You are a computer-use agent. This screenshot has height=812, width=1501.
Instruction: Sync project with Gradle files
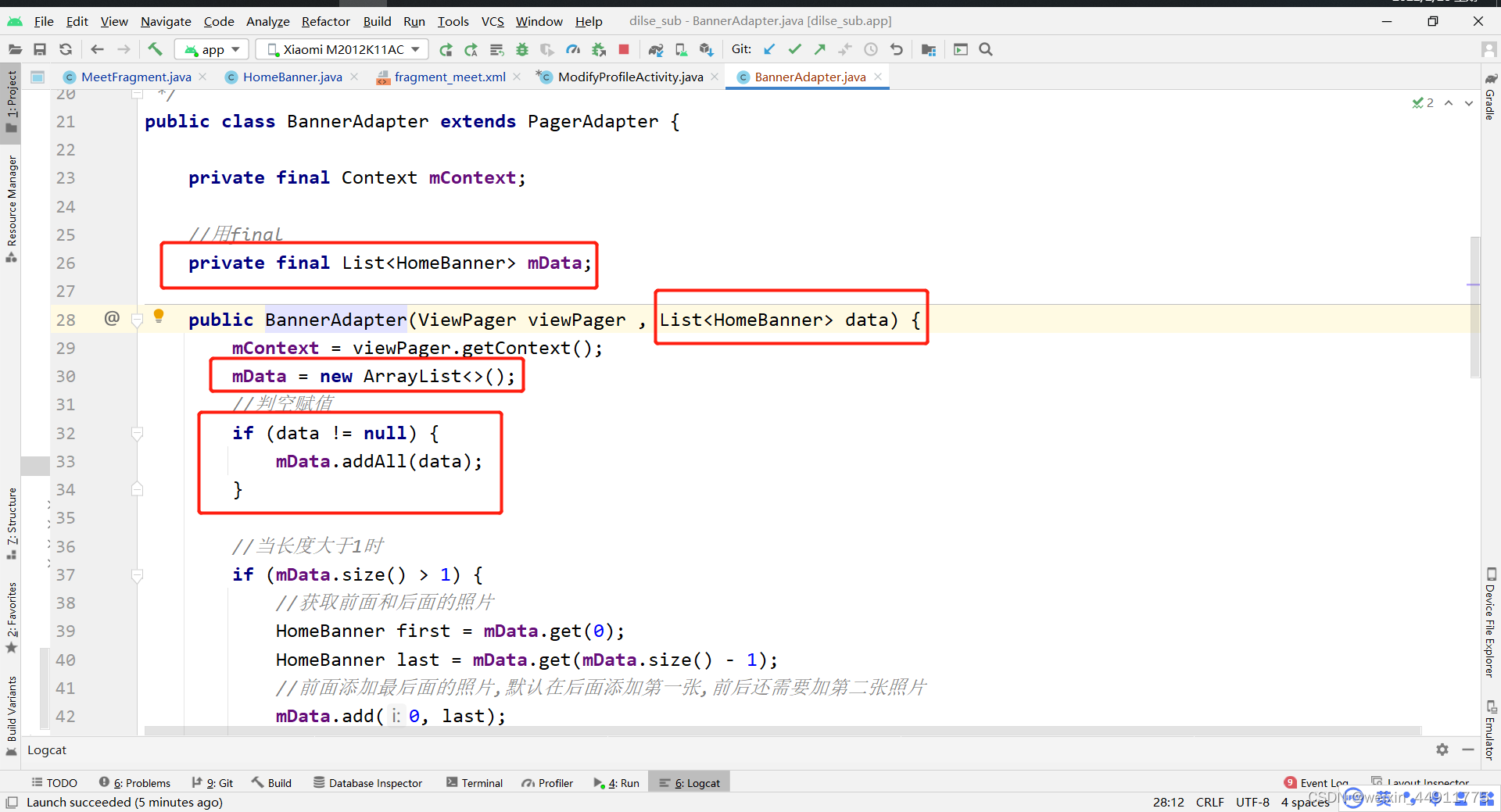pyautogui.click(x=657, y=48)
